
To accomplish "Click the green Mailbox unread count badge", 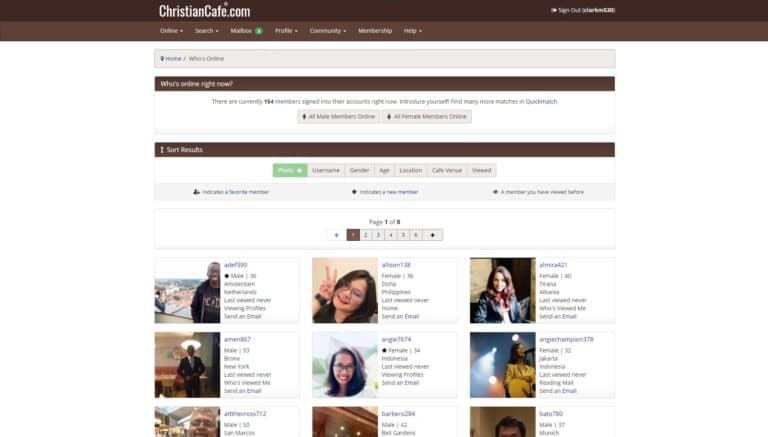I will (x=259, y=31).
